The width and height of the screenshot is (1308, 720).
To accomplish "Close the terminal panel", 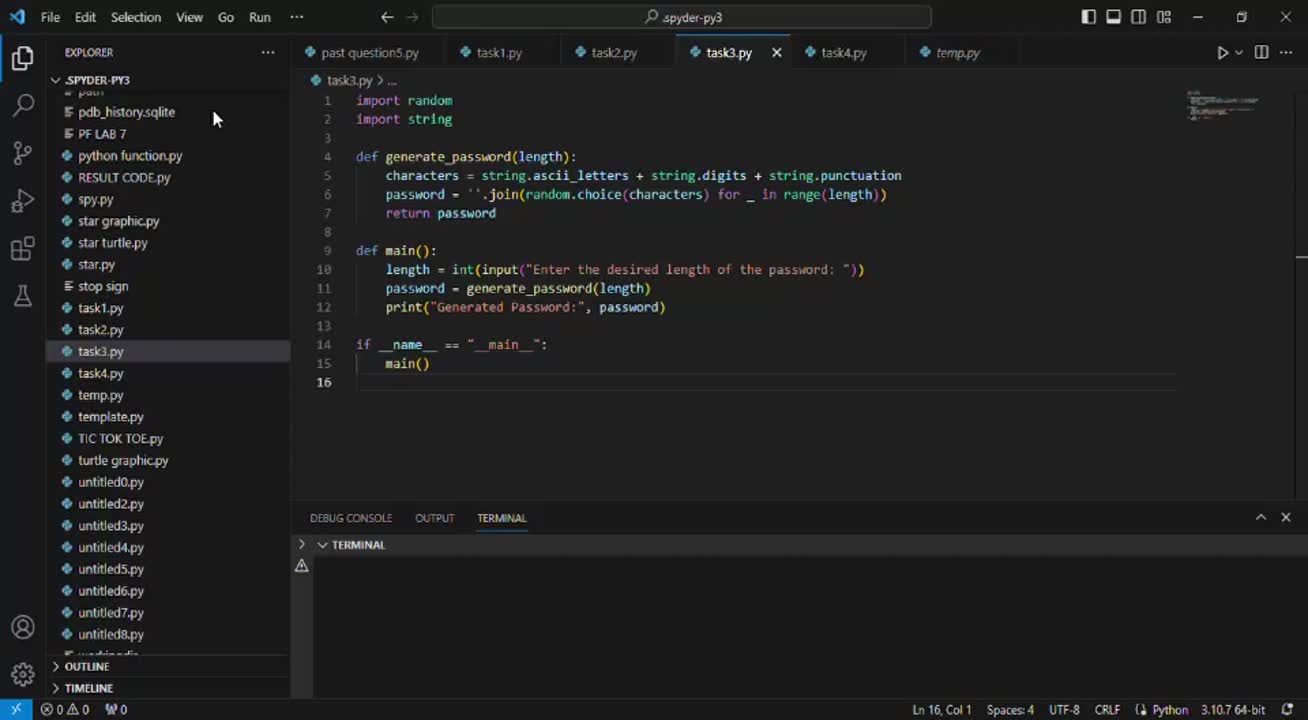I will pos(1286,517).
